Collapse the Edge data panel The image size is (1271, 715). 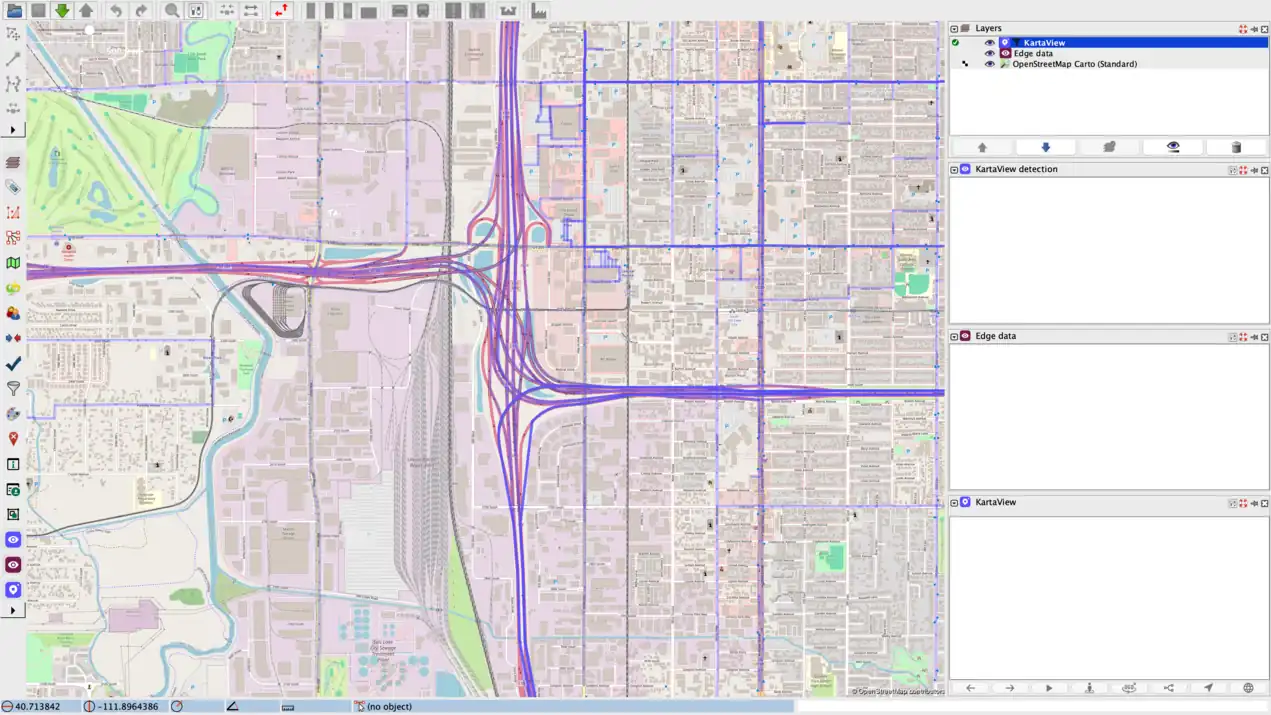click(x=954, y=337)
